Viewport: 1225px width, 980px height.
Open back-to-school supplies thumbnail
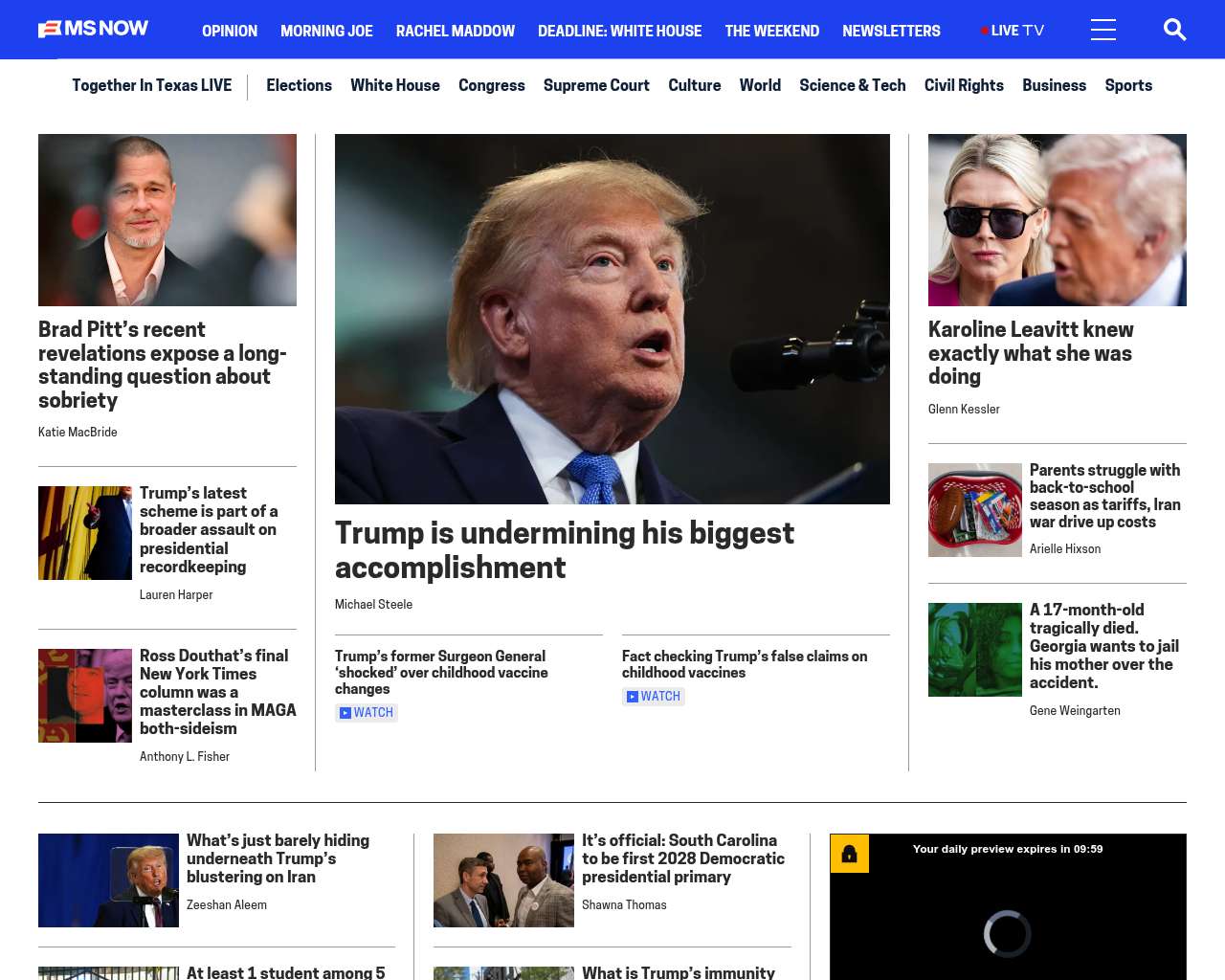[x=975, y=510]
